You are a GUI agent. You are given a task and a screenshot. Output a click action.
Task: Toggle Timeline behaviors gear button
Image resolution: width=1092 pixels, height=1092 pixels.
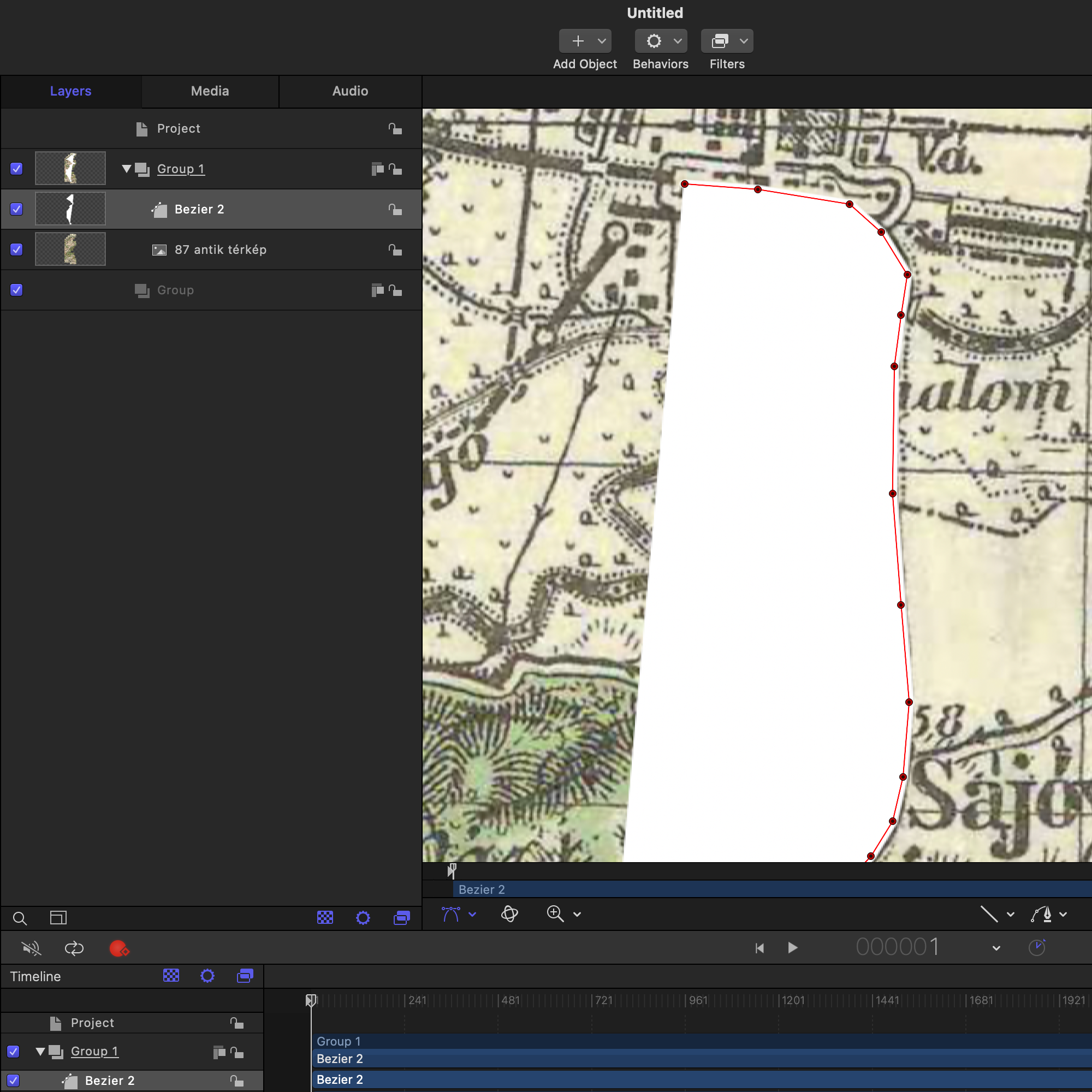coord(207,976)
